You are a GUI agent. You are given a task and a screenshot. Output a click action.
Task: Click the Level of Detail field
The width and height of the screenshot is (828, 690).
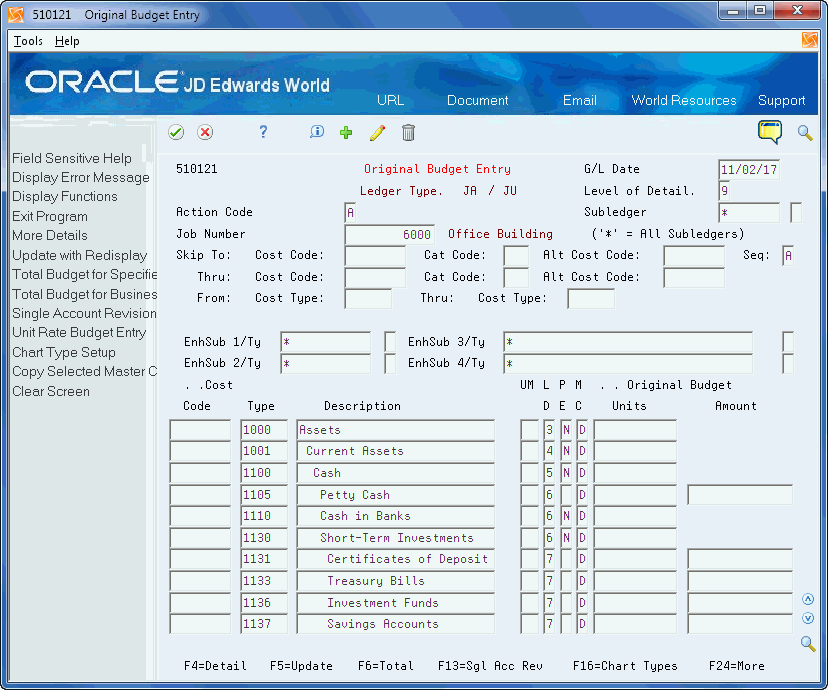[x=724, y=191]
